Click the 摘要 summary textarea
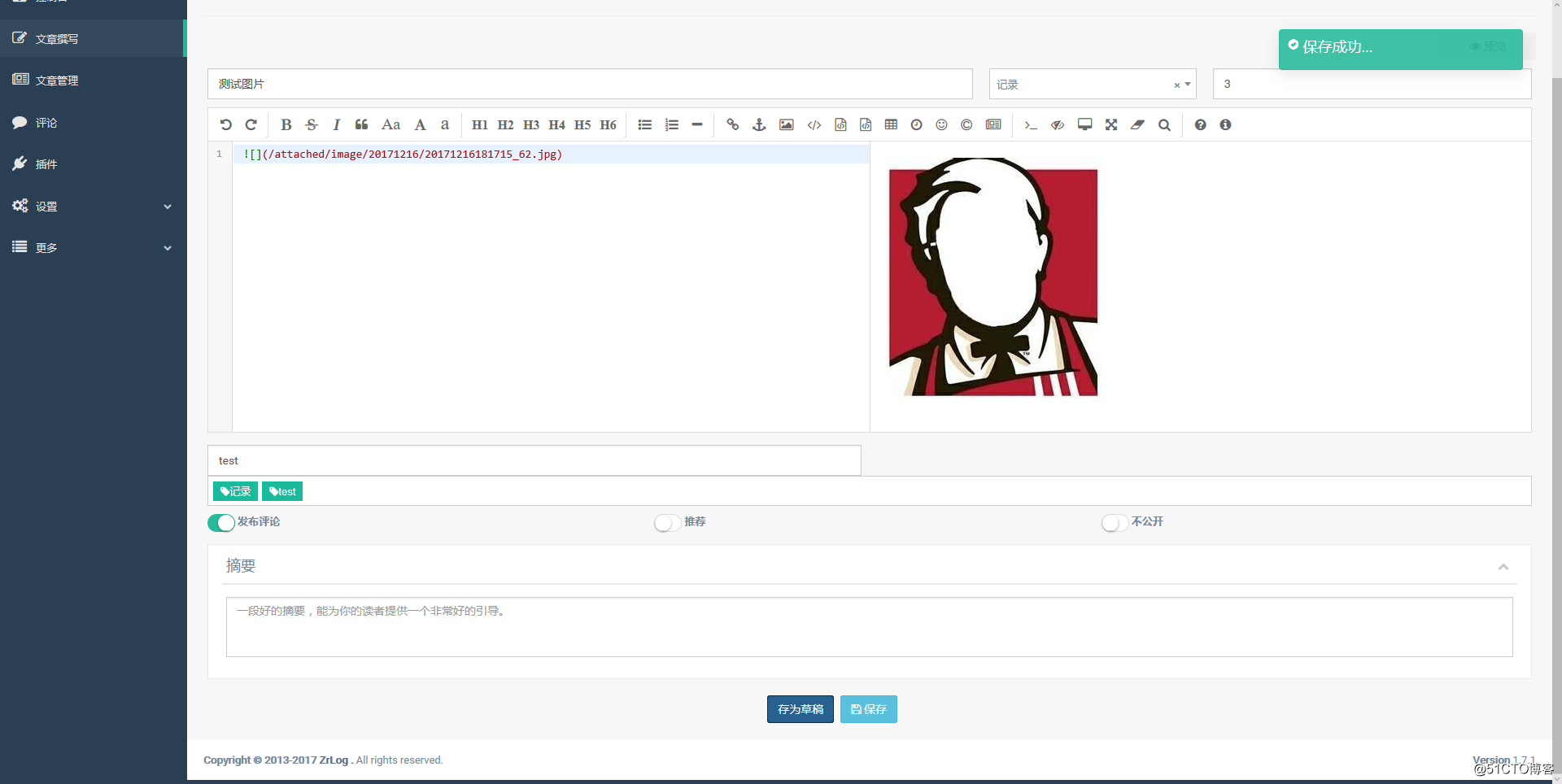 pyautogui.click(x=869, y=627)
